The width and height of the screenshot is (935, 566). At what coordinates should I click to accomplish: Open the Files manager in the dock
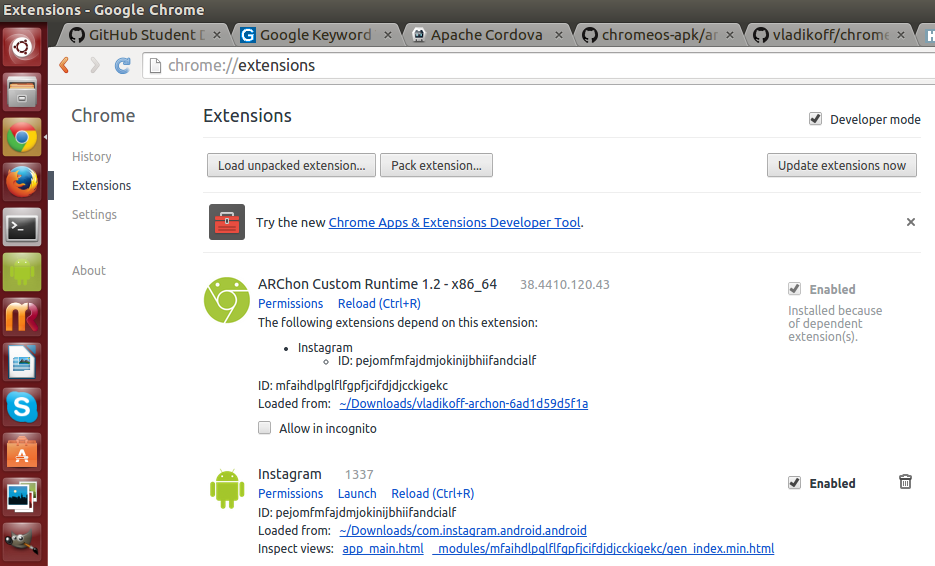pos(22,92)
